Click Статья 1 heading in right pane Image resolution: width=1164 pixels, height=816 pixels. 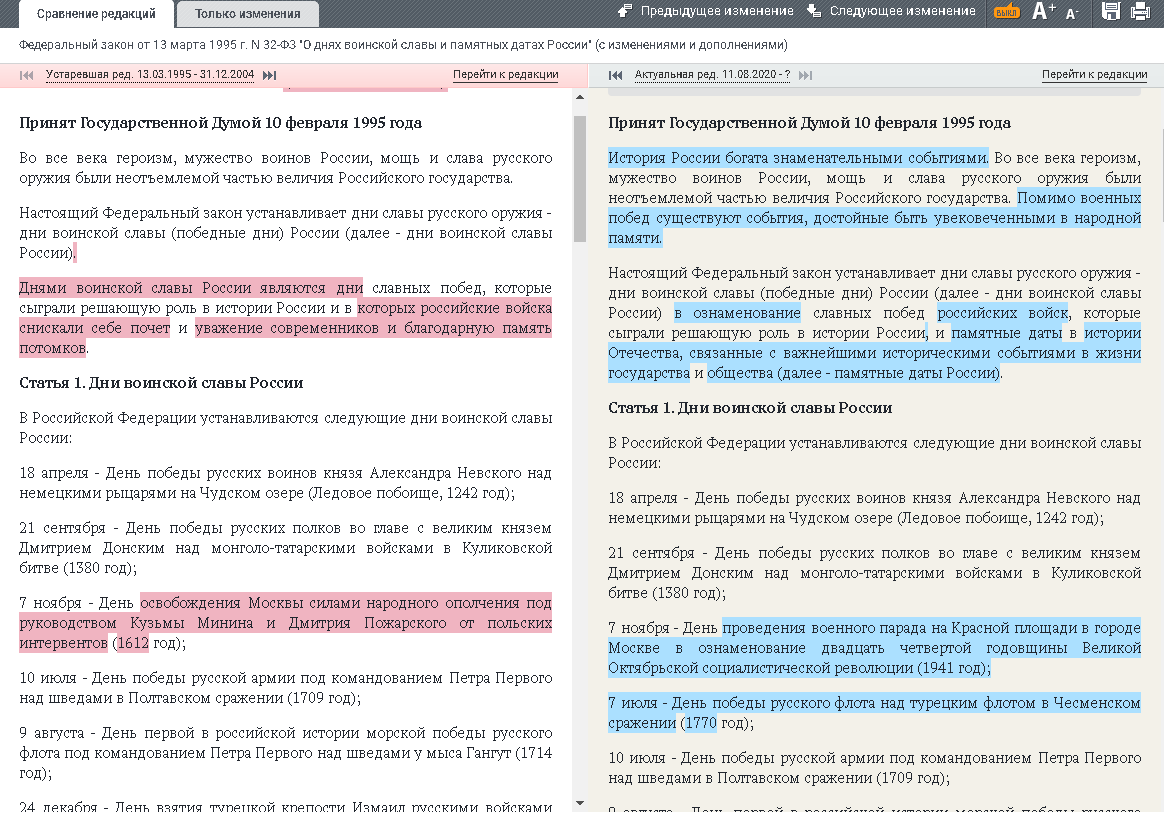750,408
